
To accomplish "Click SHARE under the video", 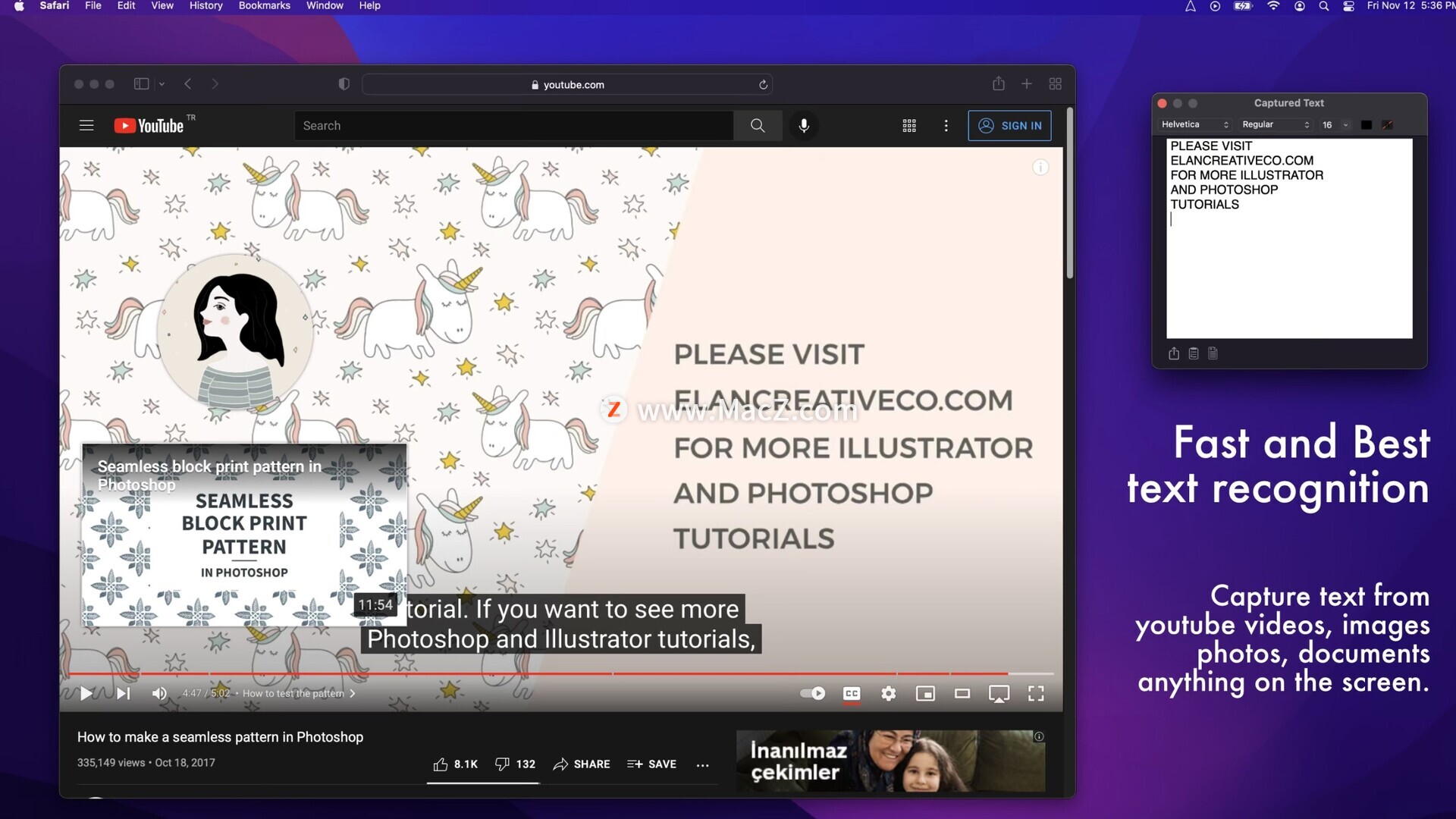I will 582,764.
